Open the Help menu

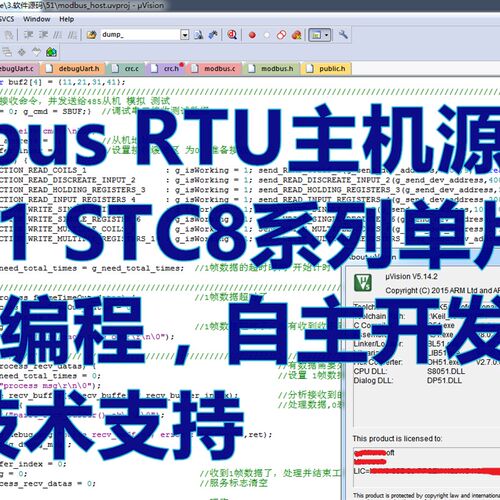click(66, 19)
